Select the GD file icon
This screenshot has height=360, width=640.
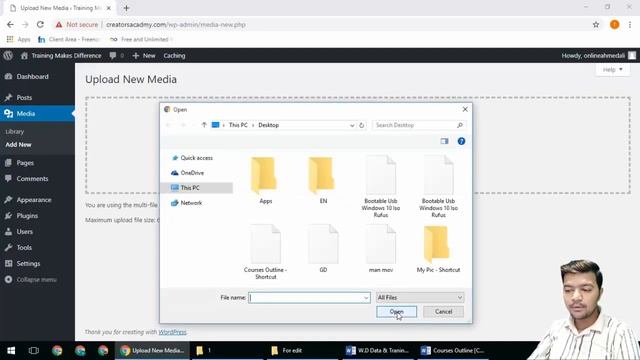(x=323, y=244)
